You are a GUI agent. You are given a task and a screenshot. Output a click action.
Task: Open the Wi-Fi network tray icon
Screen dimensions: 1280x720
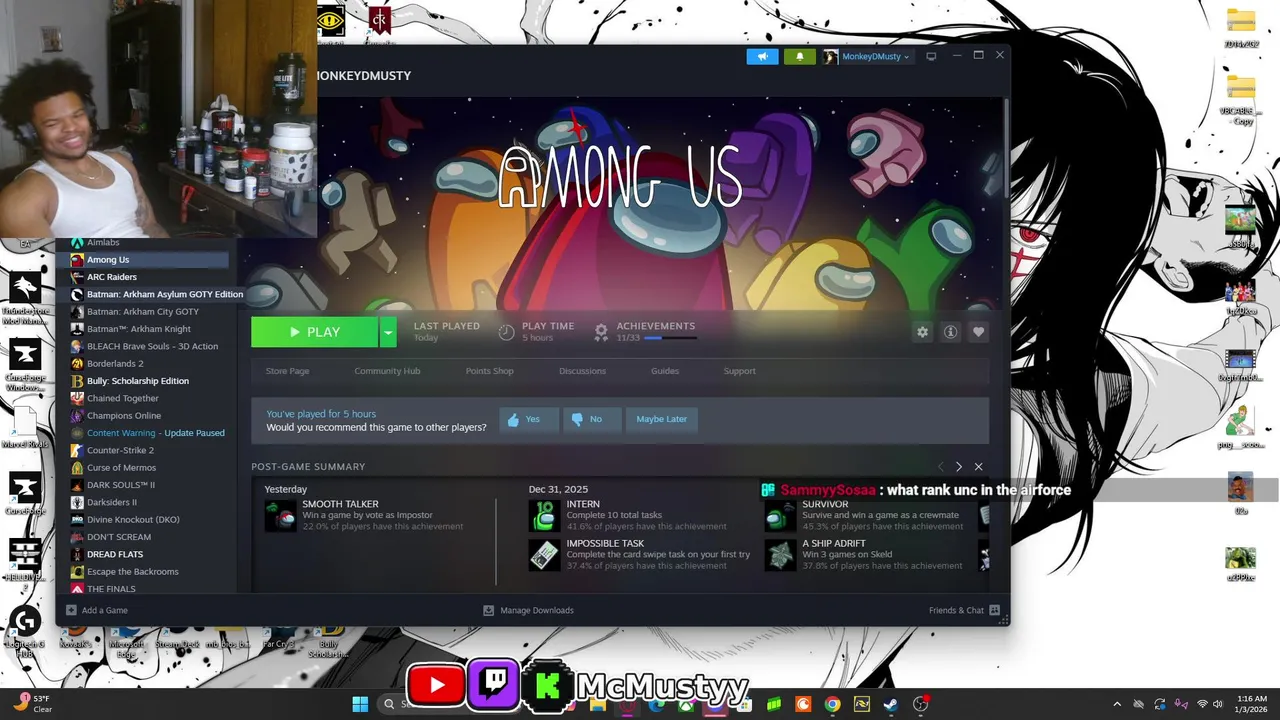point(1202,704)
